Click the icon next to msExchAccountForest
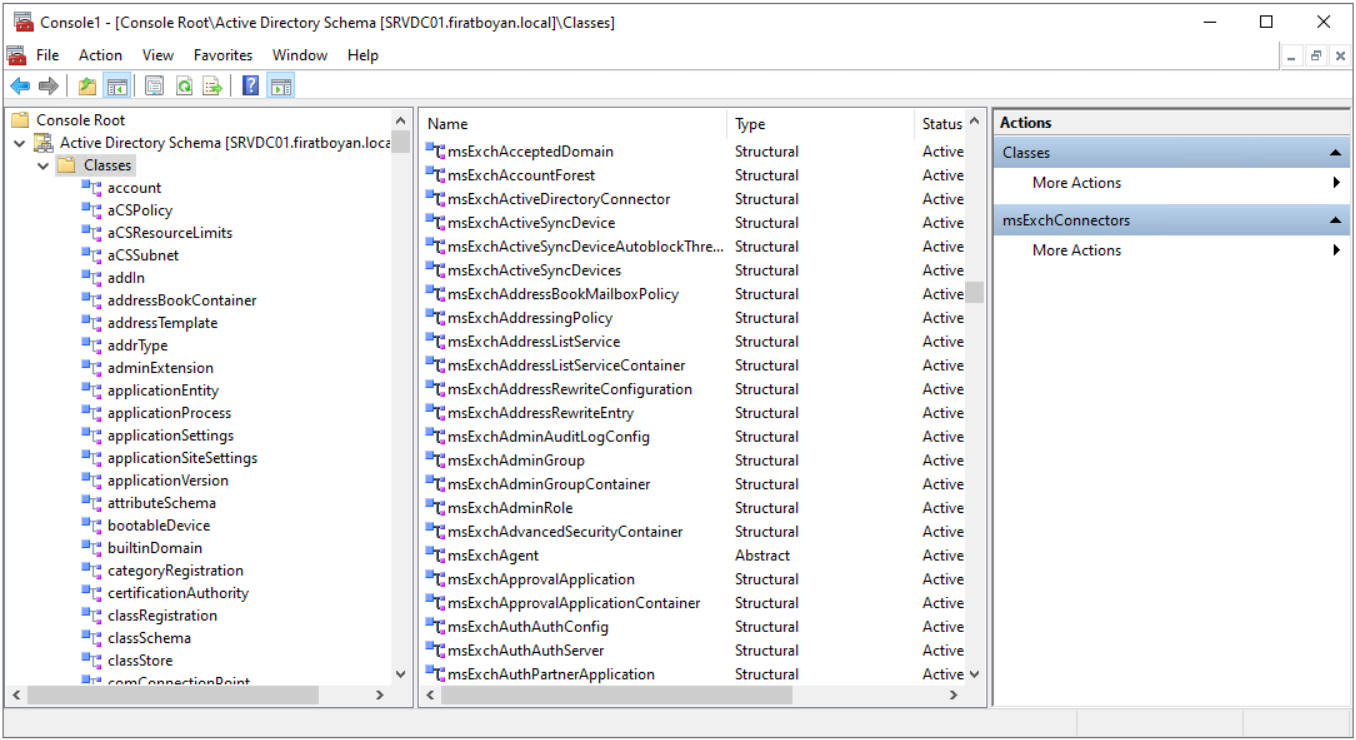The height and width of the screenshot is (740, 1356). click(x=435, y=175)
